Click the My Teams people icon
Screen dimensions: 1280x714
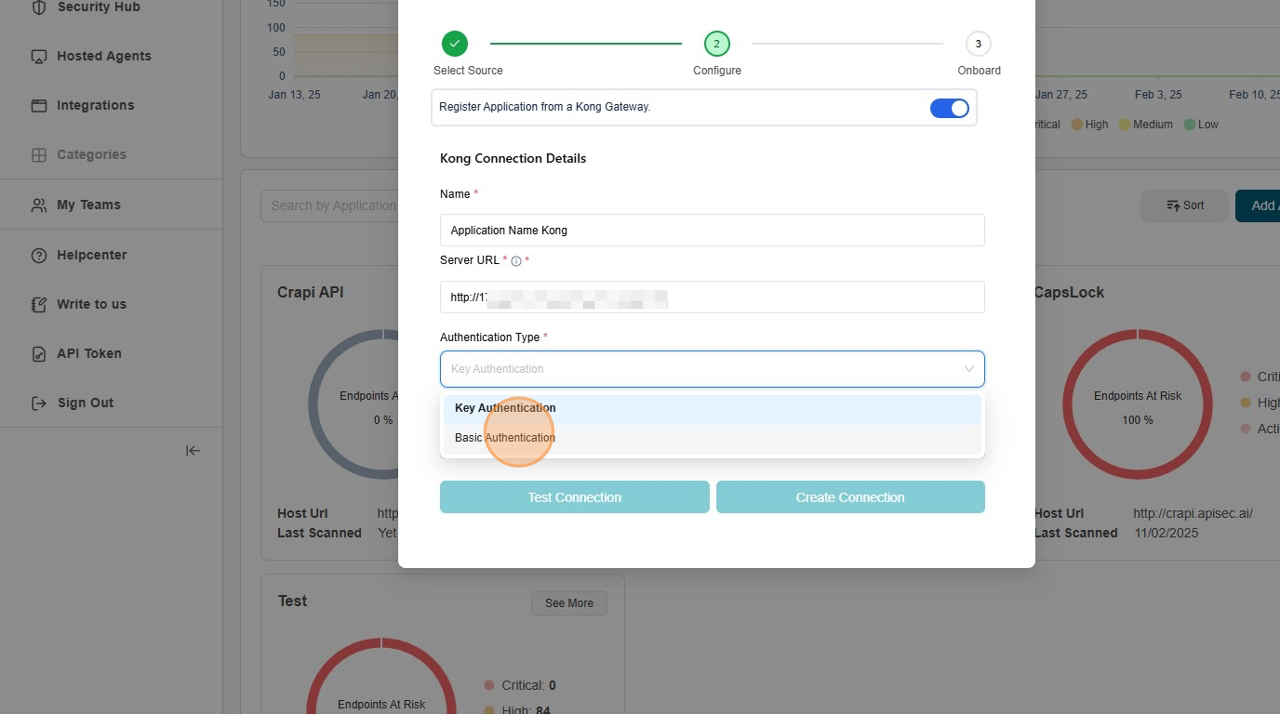(x=39, y=205)
